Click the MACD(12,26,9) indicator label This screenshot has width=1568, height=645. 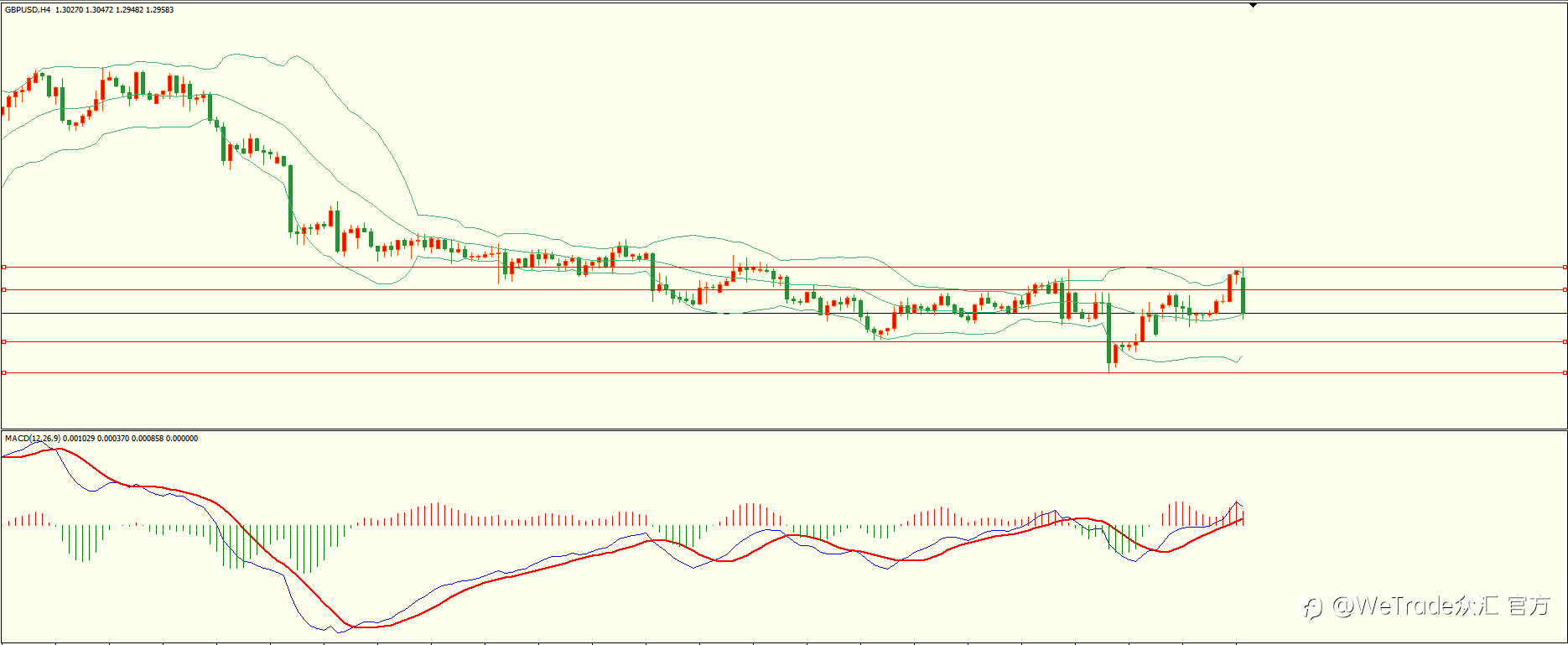(x=33, y=439)
